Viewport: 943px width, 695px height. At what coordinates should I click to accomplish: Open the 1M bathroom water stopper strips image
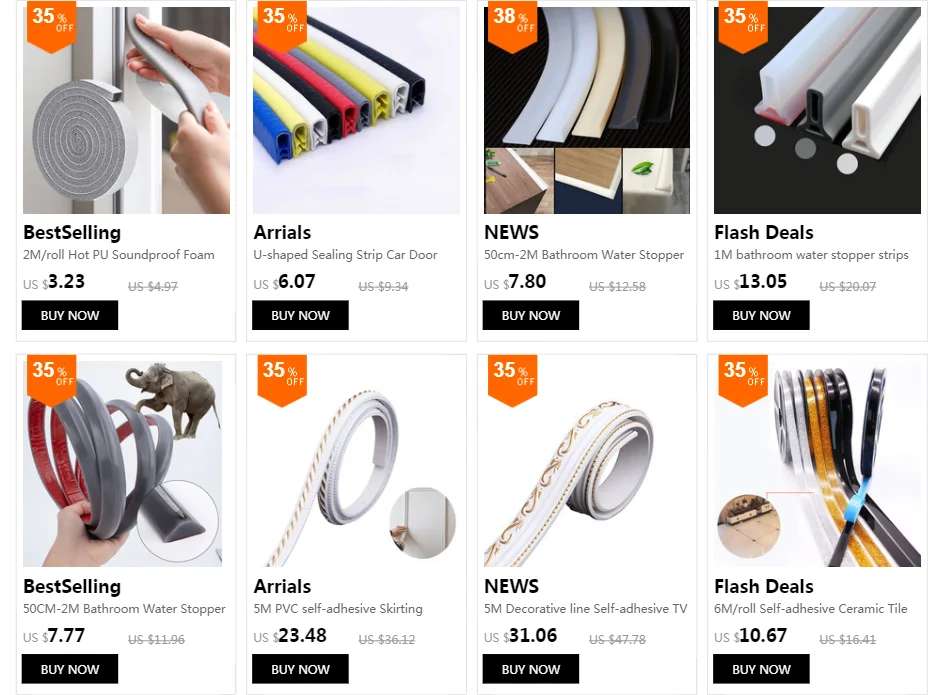[x=817, y=110]
